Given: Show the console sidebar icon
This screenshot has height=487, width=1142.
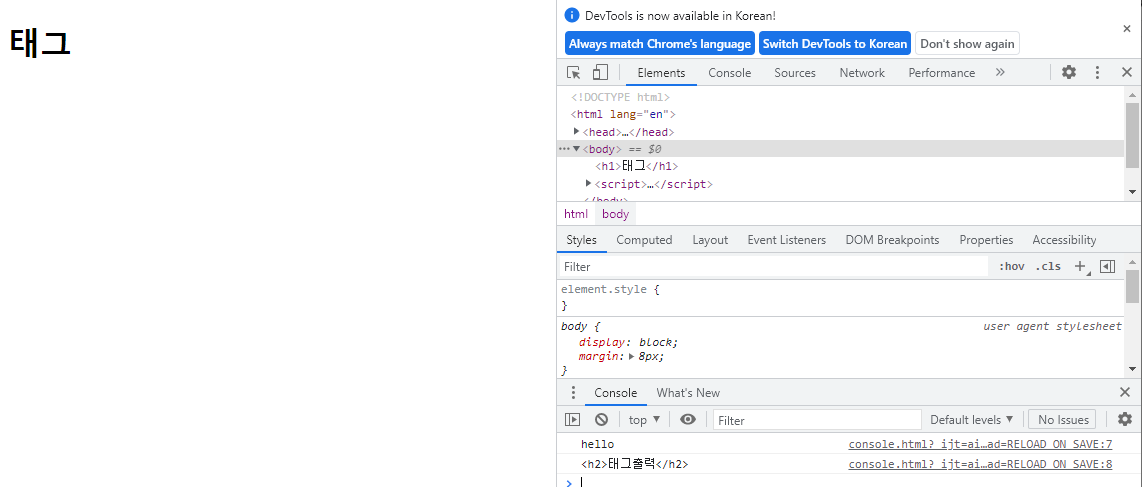Looking at the screenshot, I should click(x=572, y=419).
